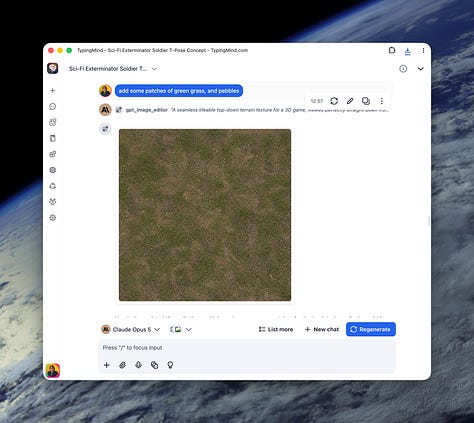Open the message's three-dot options menu

(x=382, y=101)
